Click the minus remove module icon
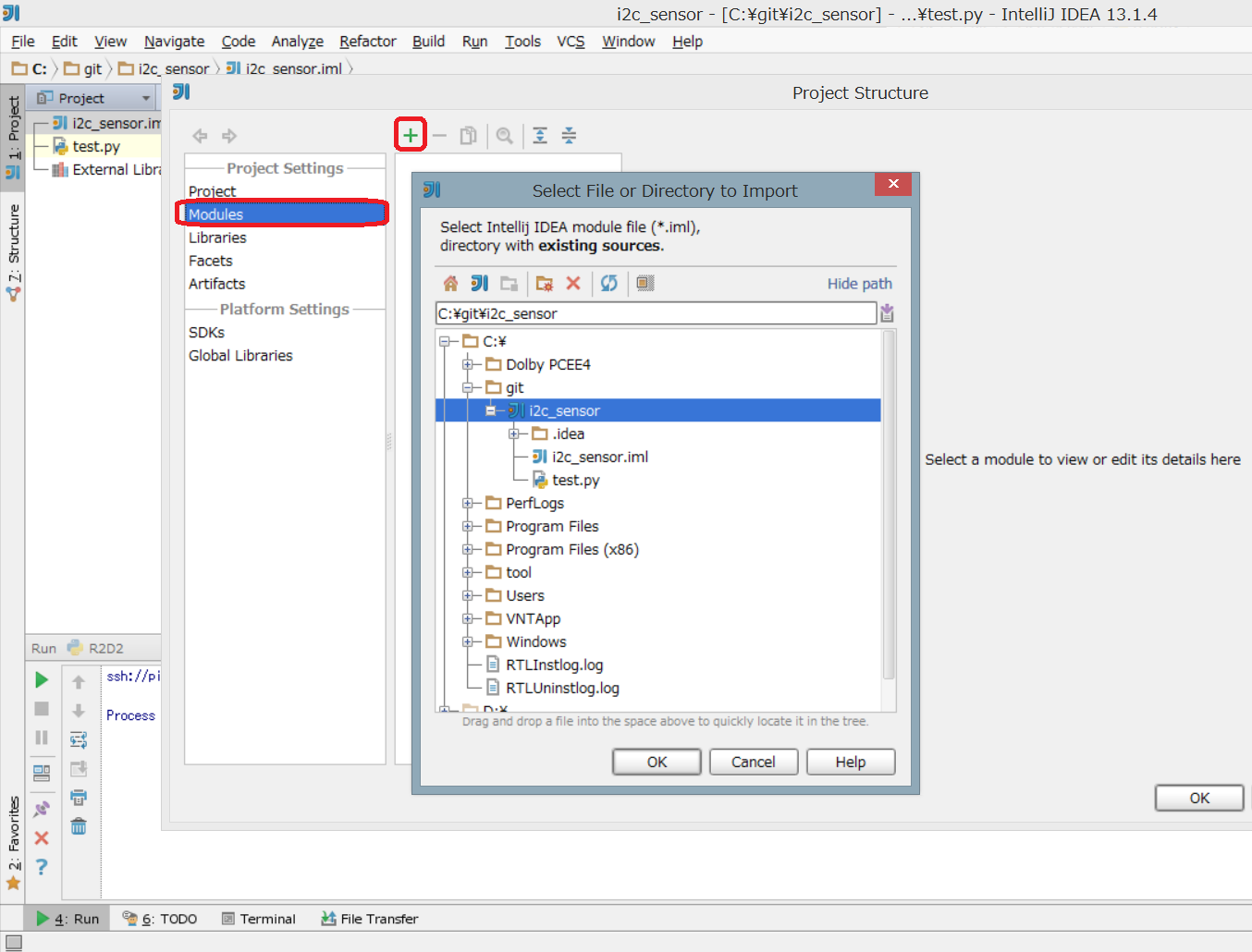Image resolution: width=1252 pixels, height=952 pixels. coord(439,136)
